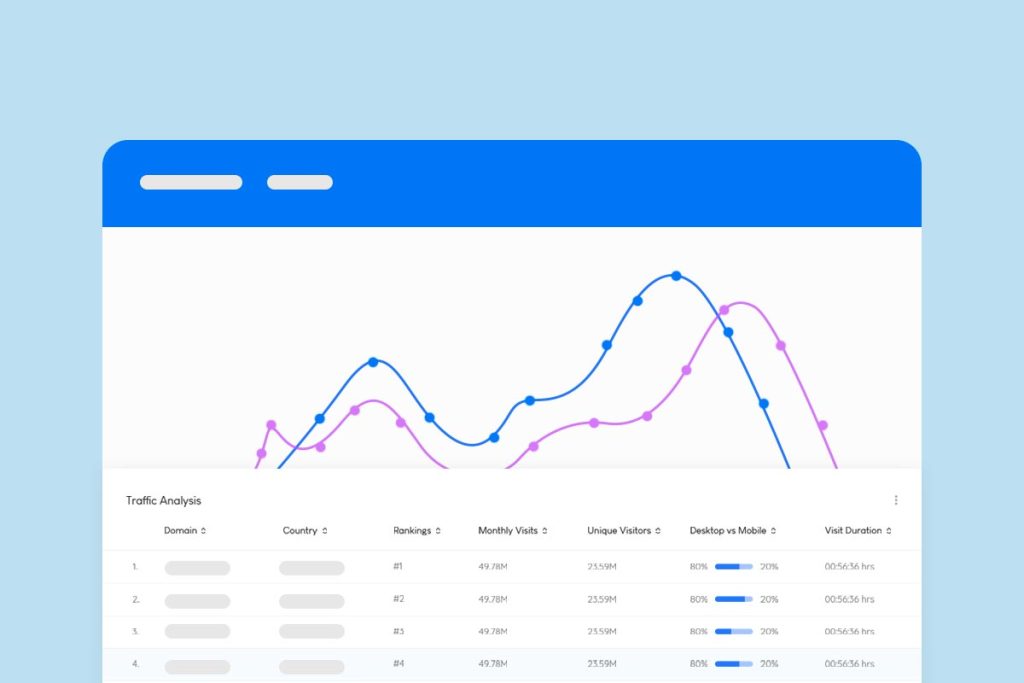The height and width of the screenshot is (683, 1024).
Task: Click the highest blue line peak data point
Action: pos(676,275)
